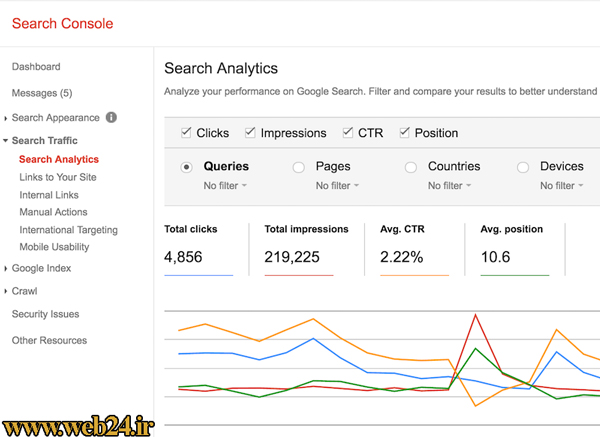600x437 pixels.
Task: Uncheck the Clicks checkbox
Action: coord(186,132)
